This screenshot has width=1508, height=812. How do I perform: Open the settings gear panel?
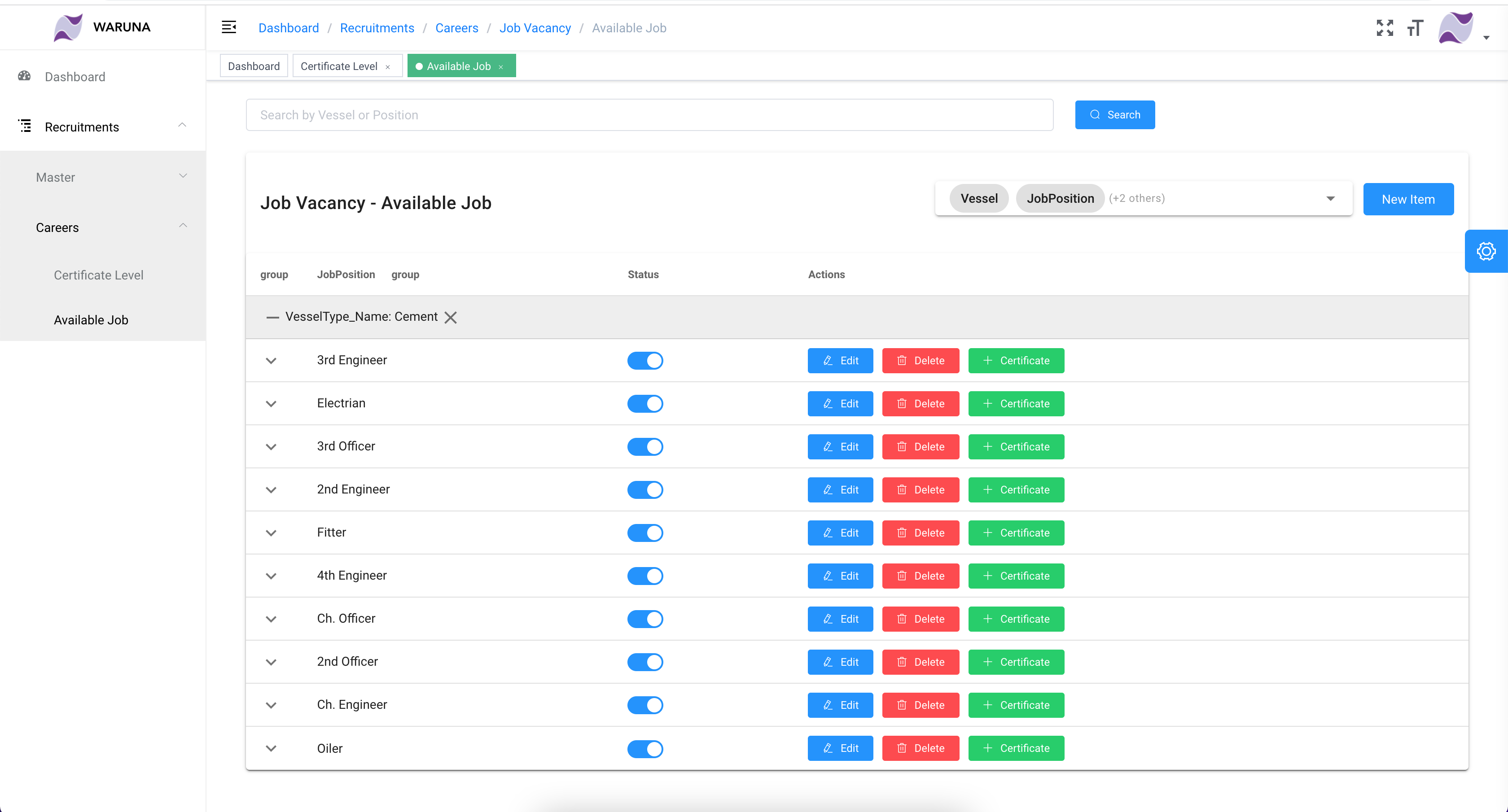pyautogui.click(x=1486, y=252)
